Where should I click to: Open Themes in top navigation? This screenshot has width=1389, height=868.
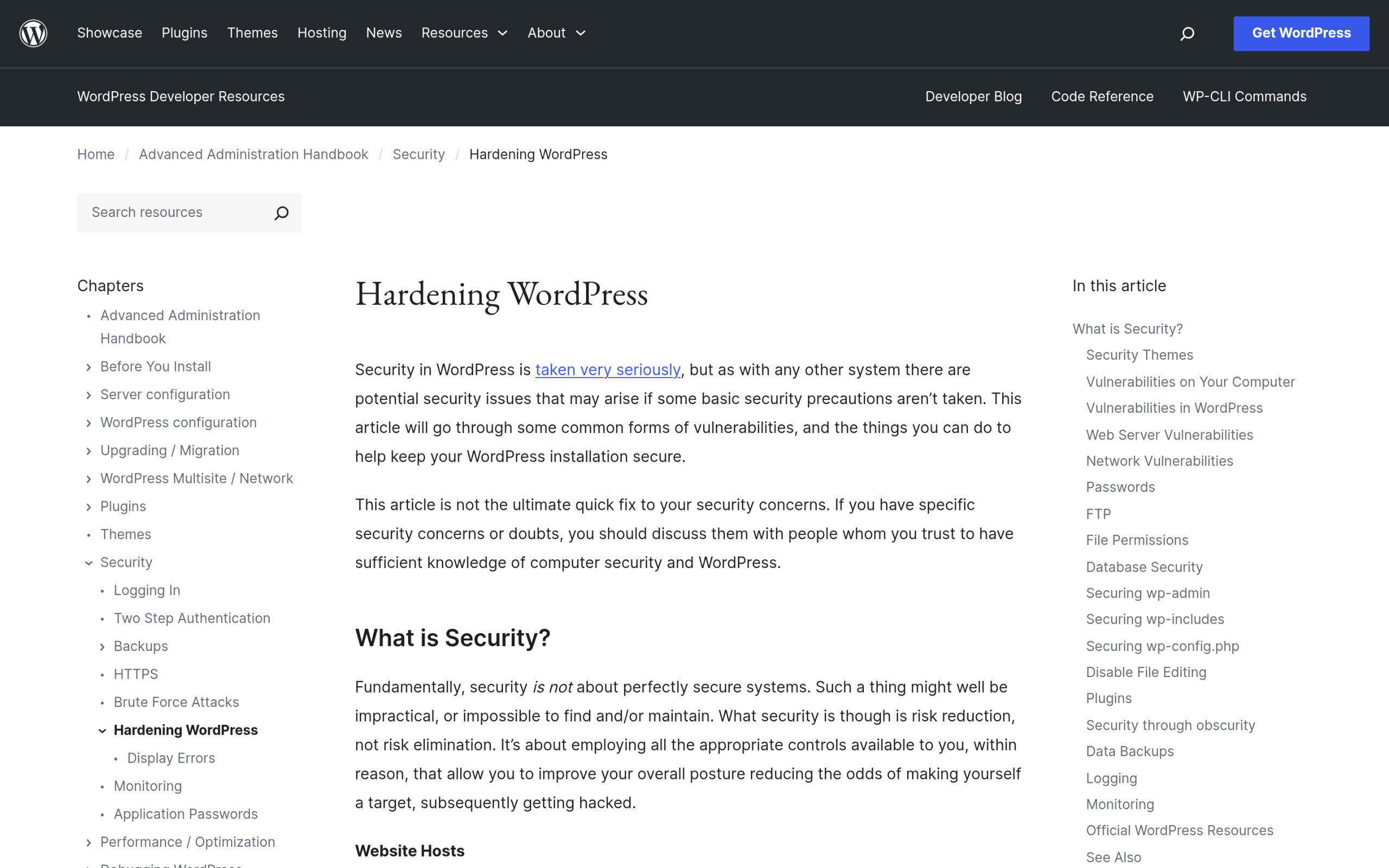tap(252, 33)
